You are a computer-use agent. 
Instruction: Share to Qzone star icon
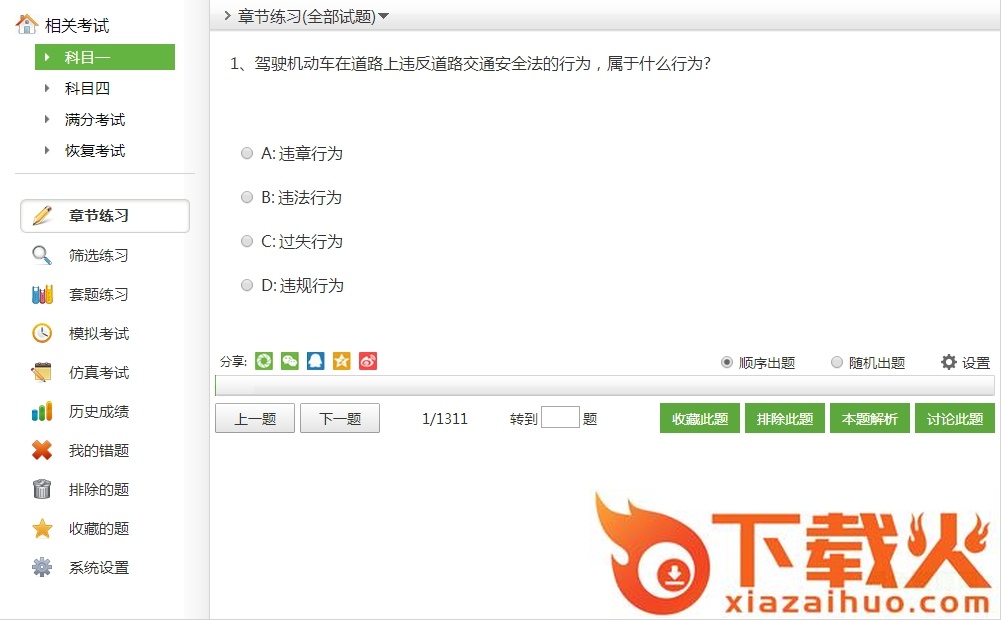coord(342,361)
